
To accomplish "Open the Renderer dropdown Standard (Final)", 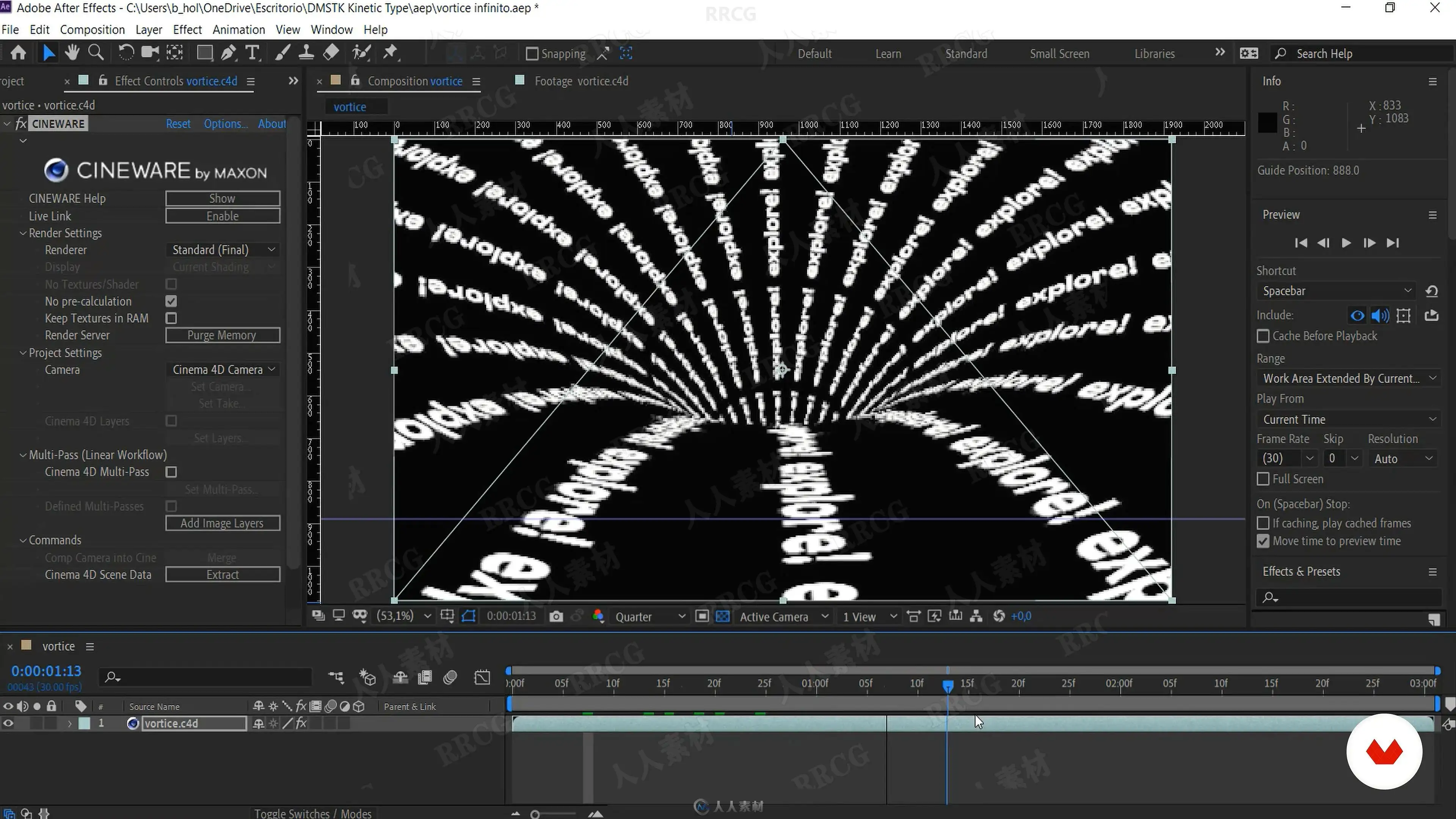I will pos(223,250).
